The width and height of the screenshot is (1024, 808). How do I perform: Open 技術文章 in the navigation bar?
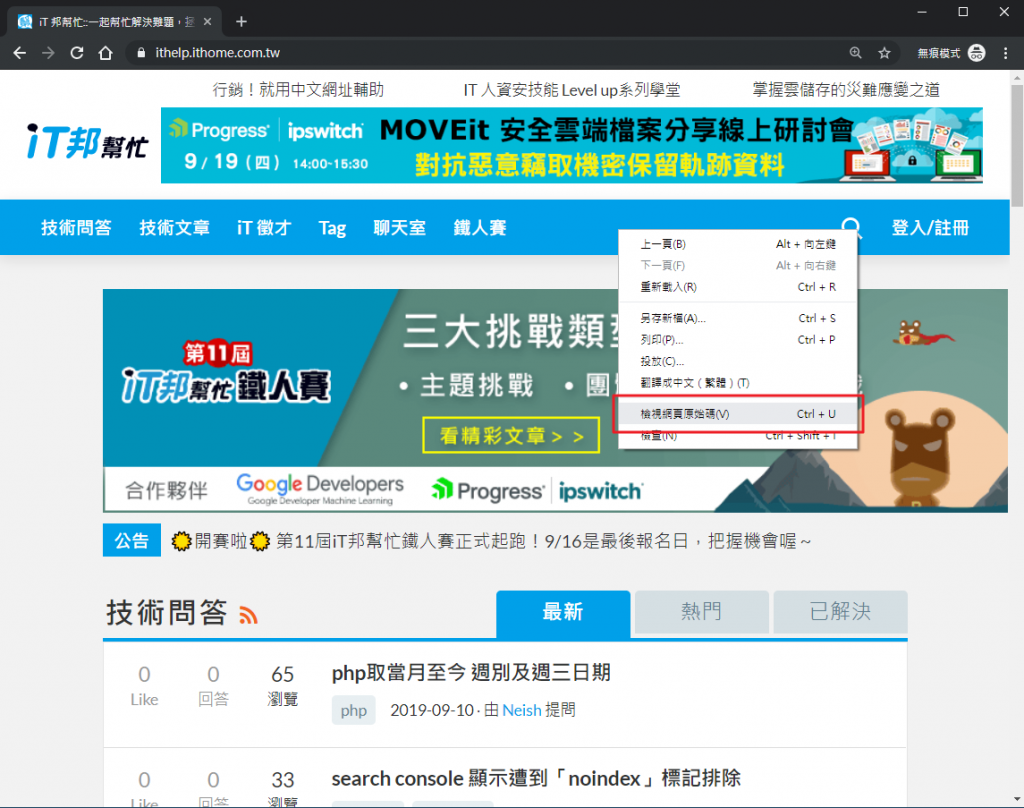pyautogui.click(x=174, y=227)
